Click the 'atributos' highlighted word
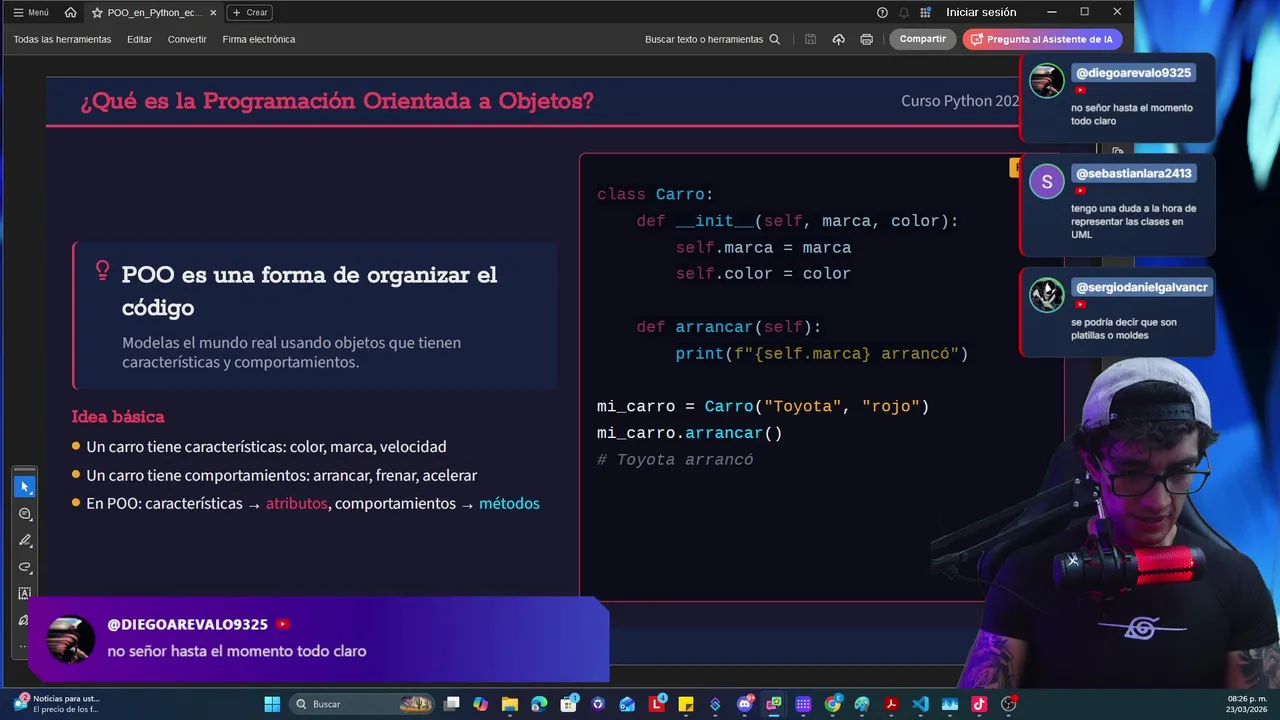 click(296, 503)
